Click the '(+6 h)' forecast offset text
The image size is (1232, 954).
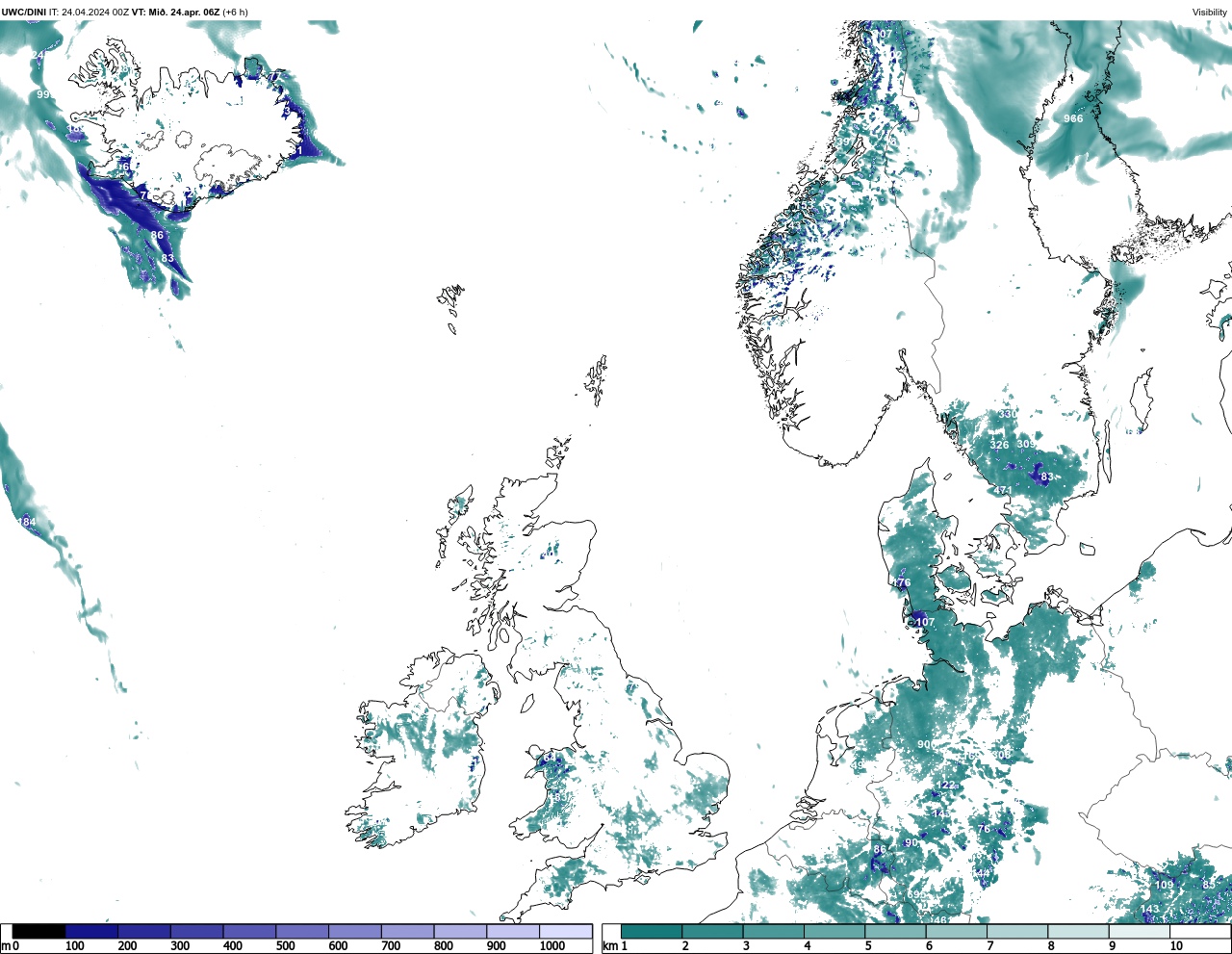[235, 13]
